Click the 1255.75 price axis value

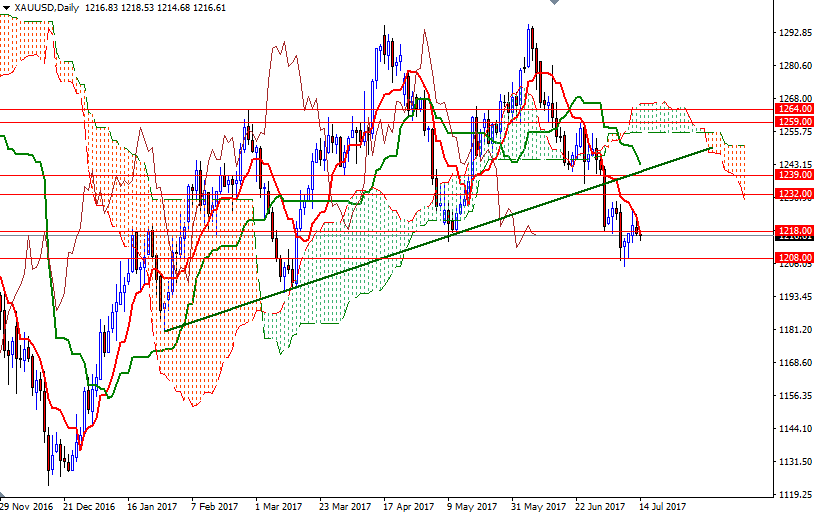coord(795,132)
